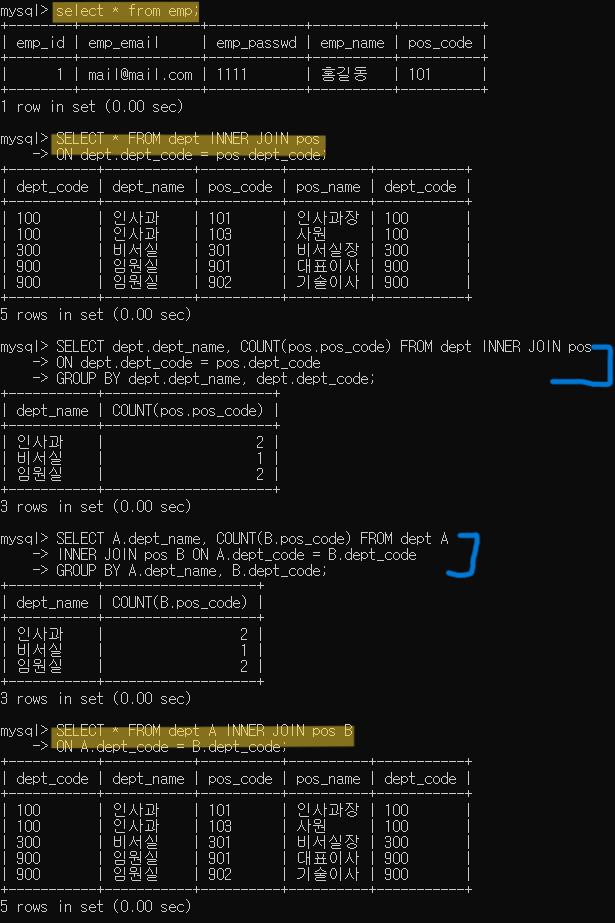The height and width of the screenshot is (923, 615).
Task: Click 임원실 count 2 under COUNT(pos.pos_code)
Action: click(260, 474)
